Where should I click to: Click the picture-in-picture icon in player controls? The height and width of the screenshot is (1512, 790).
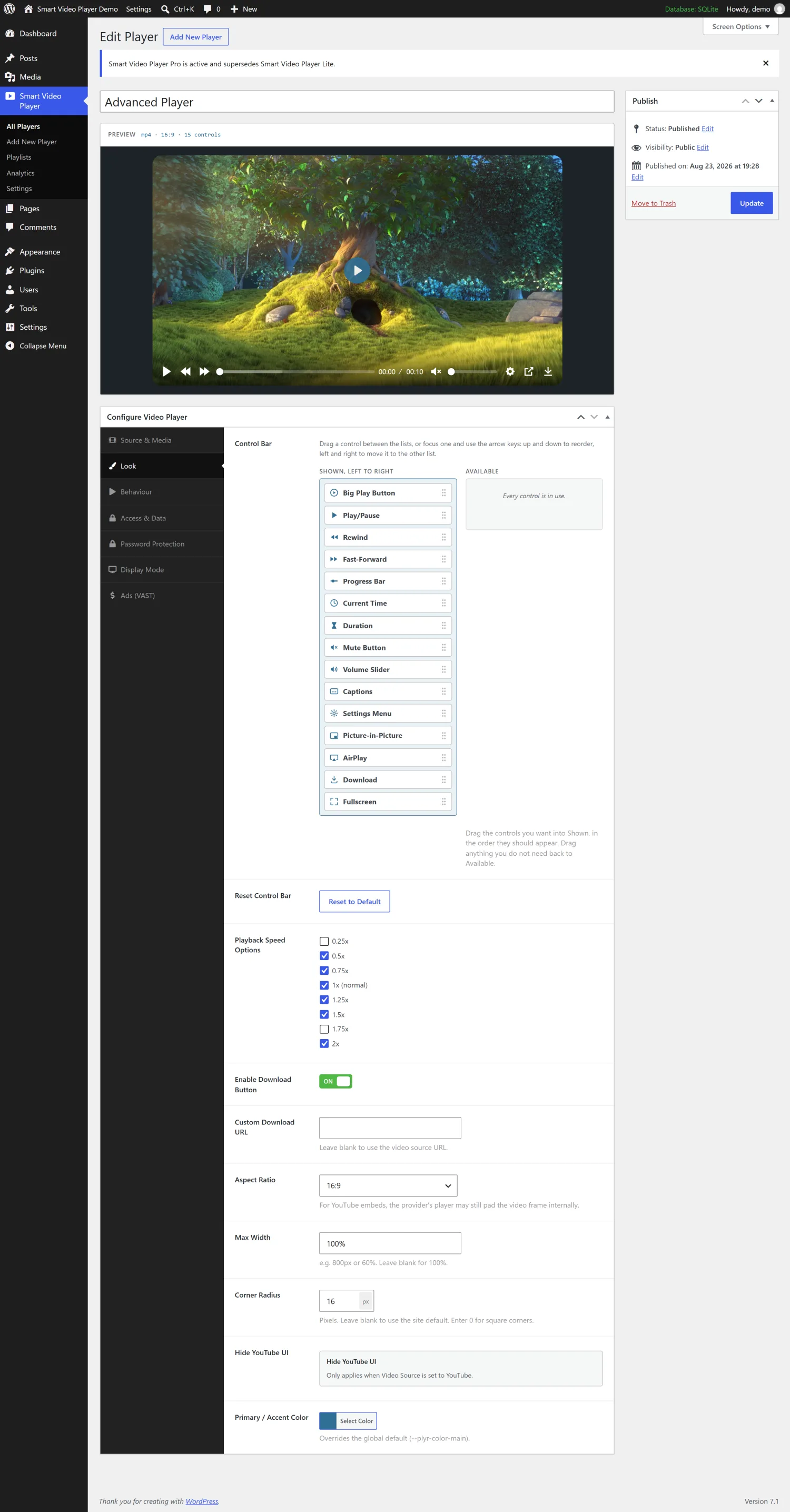click(529, 371)
